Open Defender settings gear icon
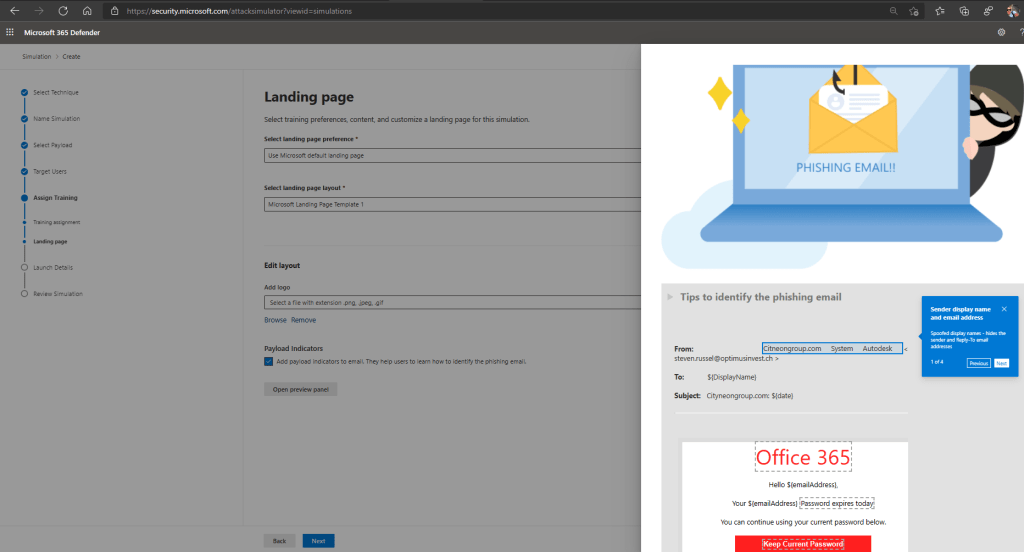This screenshot has height=552, width=1024. point(1001,32)
